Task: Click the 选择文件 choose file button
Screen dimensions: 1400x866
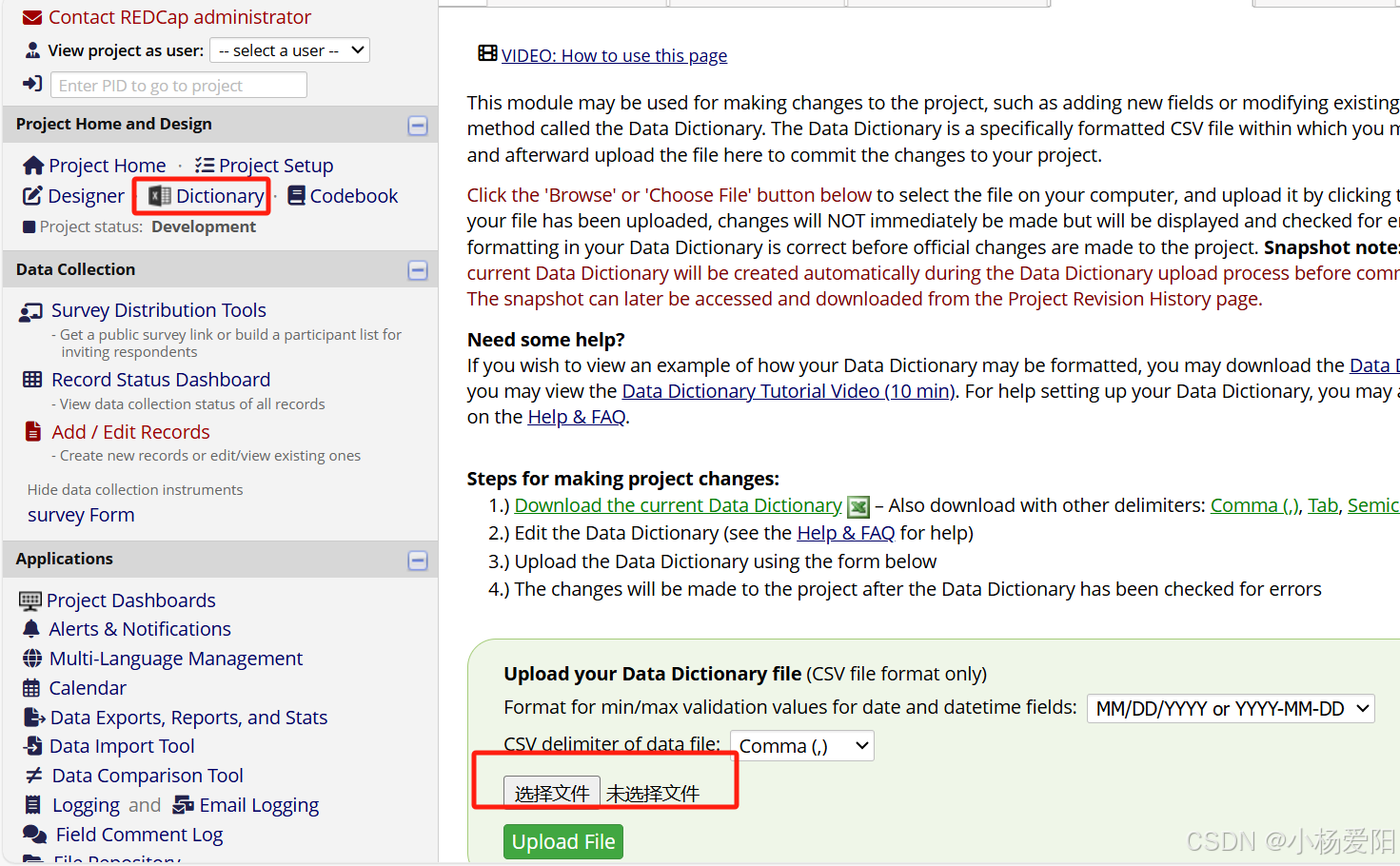Action: (x=552, y=793)
